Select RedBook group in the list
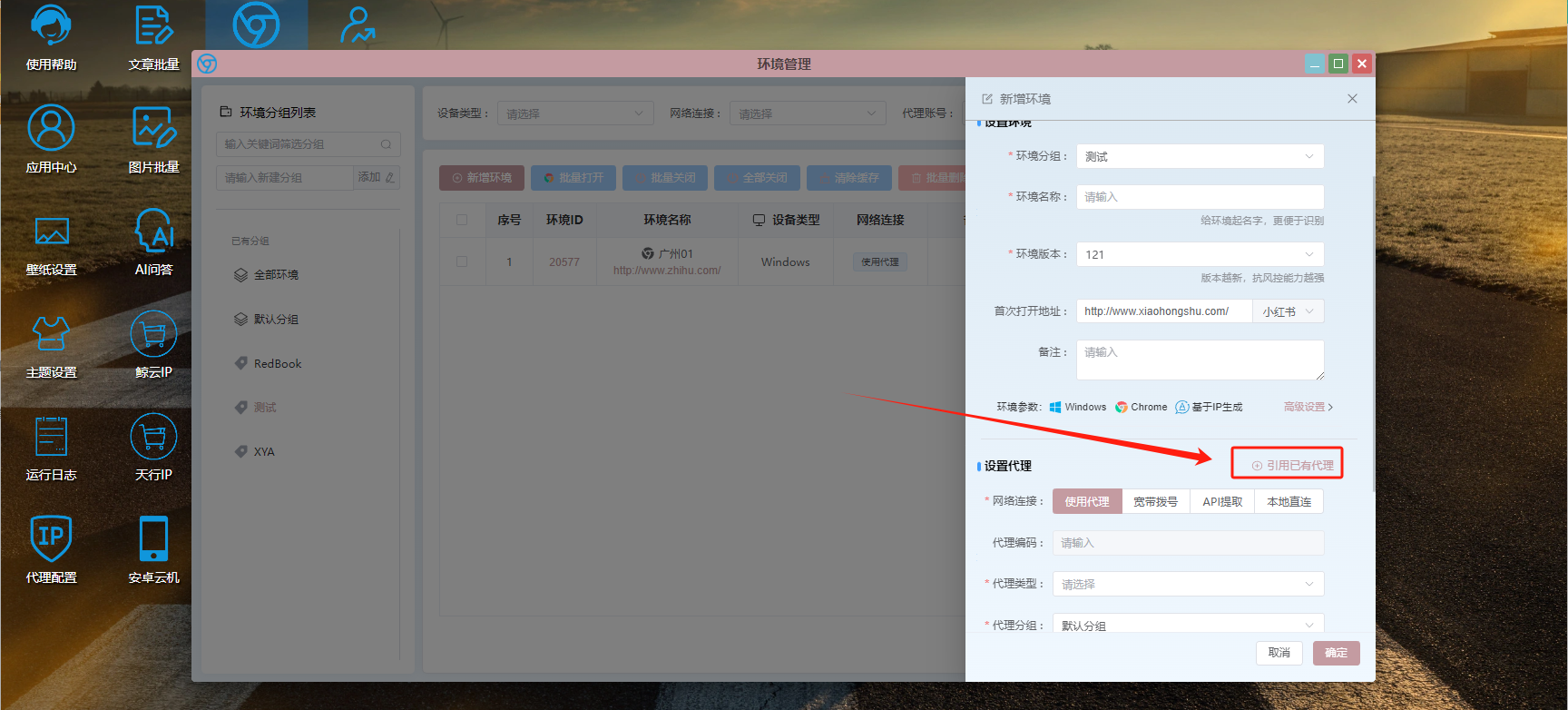Viewport: 1568px width, 710px height. click(277, 363)
